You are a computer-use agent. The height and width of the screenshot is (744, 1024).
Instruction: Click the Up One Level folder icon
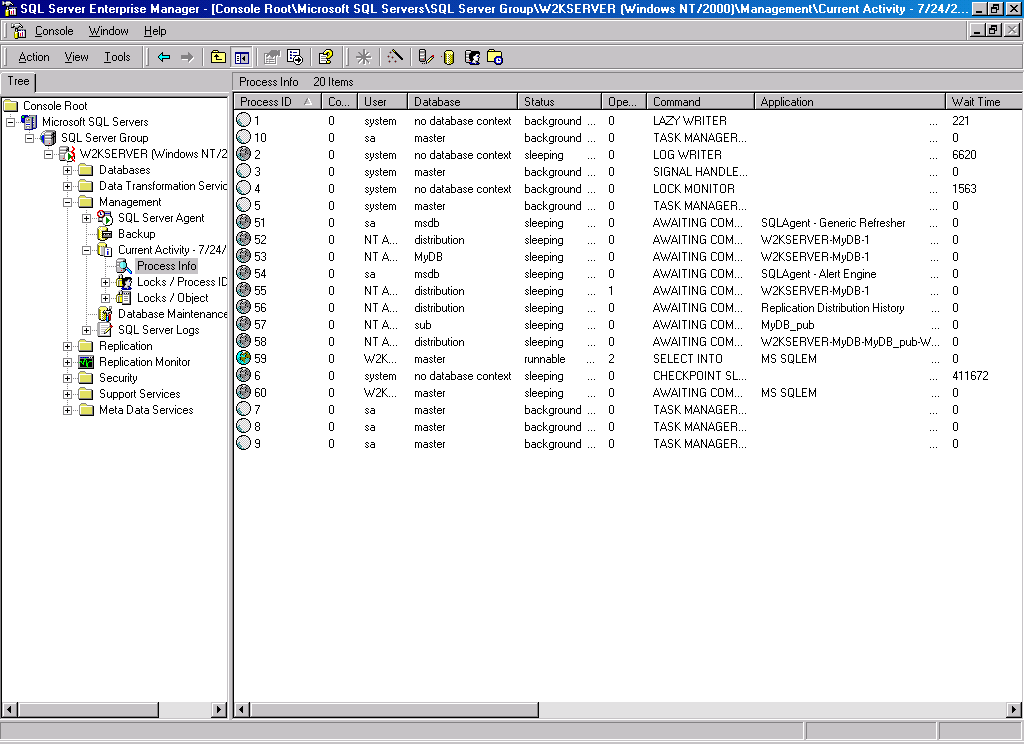point(218,57)
